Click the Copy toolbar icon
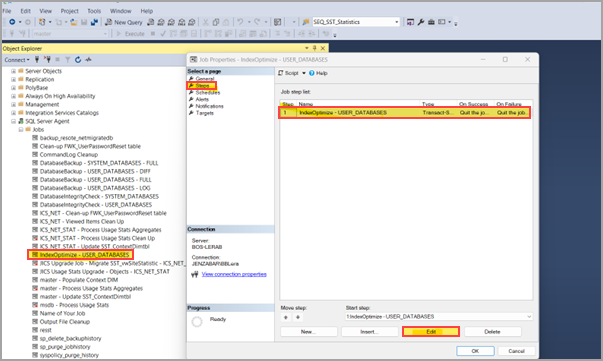This screenshot has height=361, width=603. [216, 22]
